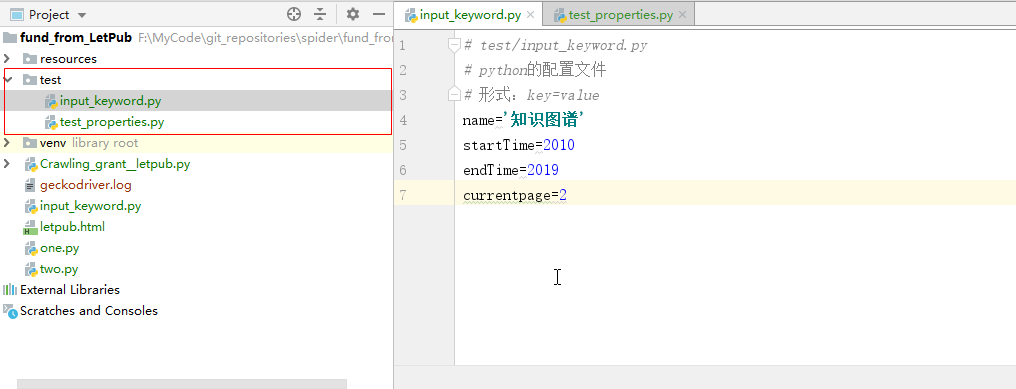The width and height of the screenshot is (1016, 389).
Task: Expand the venv library root folder
Action: [x=6, y=143]
